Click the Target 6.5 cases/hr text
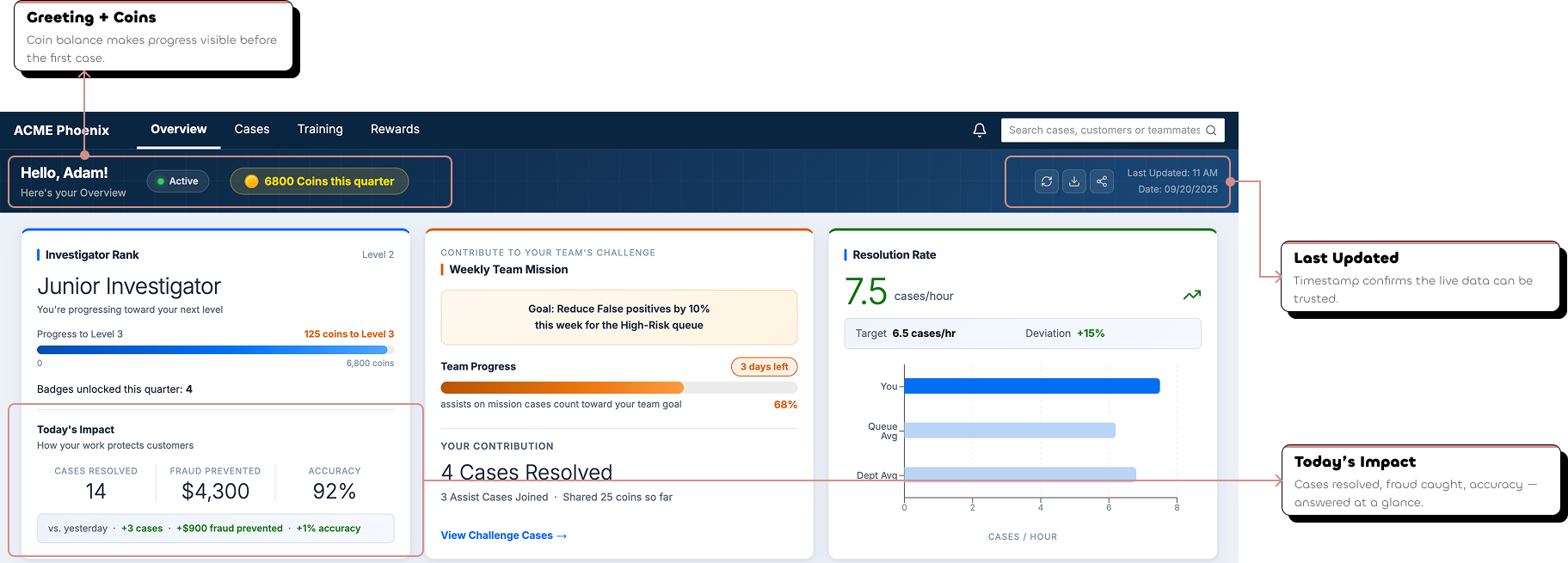The width and height of the screenshot is (1568, 563). click(x=905, y=334)
